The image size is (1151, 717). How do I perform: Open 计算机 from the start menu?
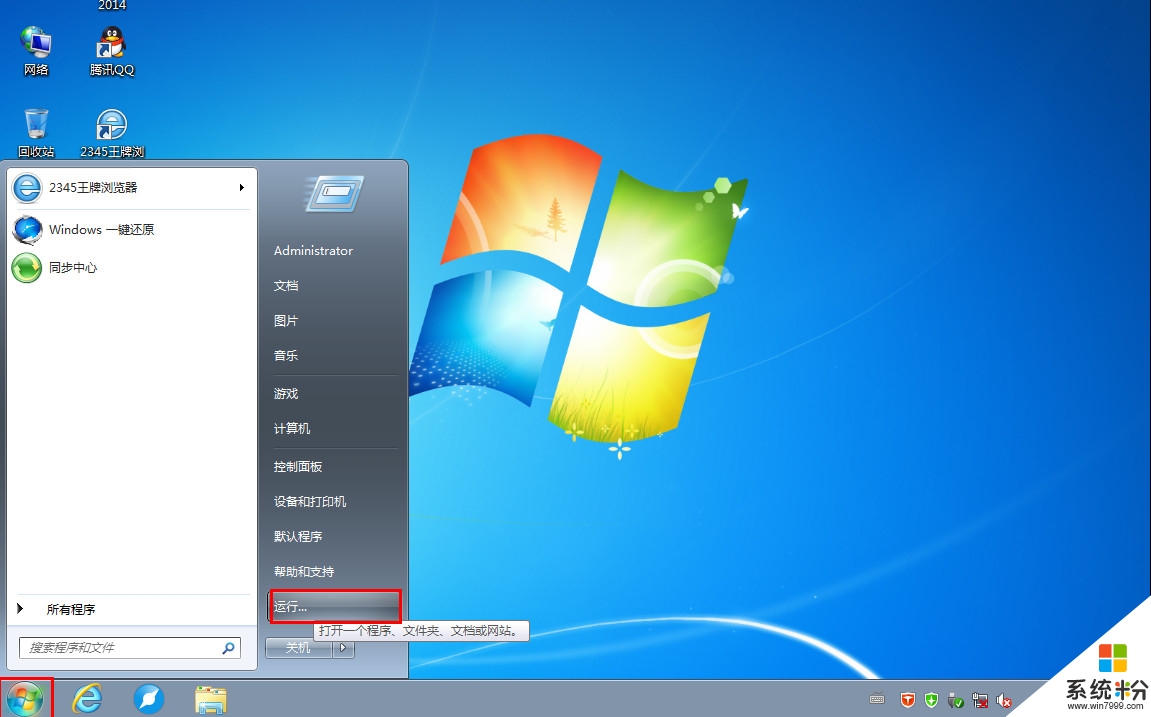tap(292, 429)
